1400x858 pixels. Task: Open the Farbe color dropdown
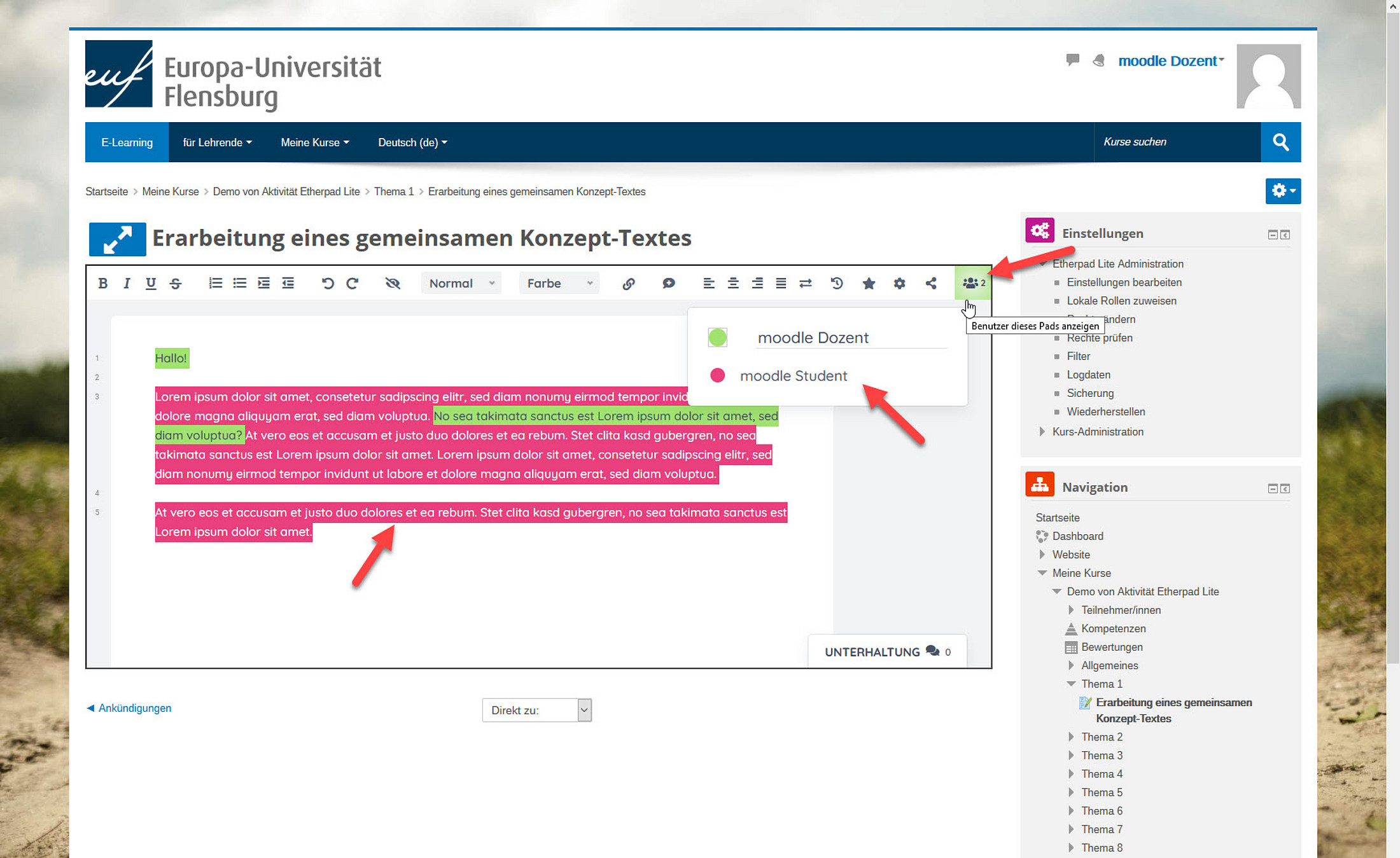coord(559,284)
